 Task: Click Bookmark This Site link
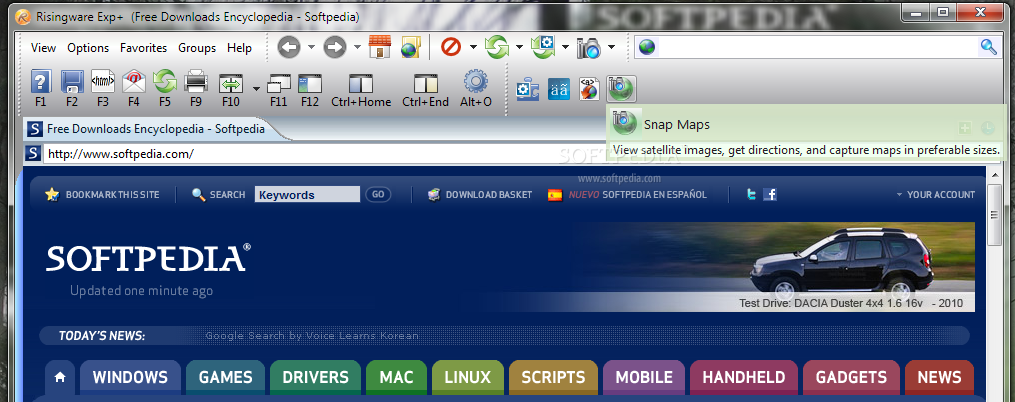tap(102, 194)
